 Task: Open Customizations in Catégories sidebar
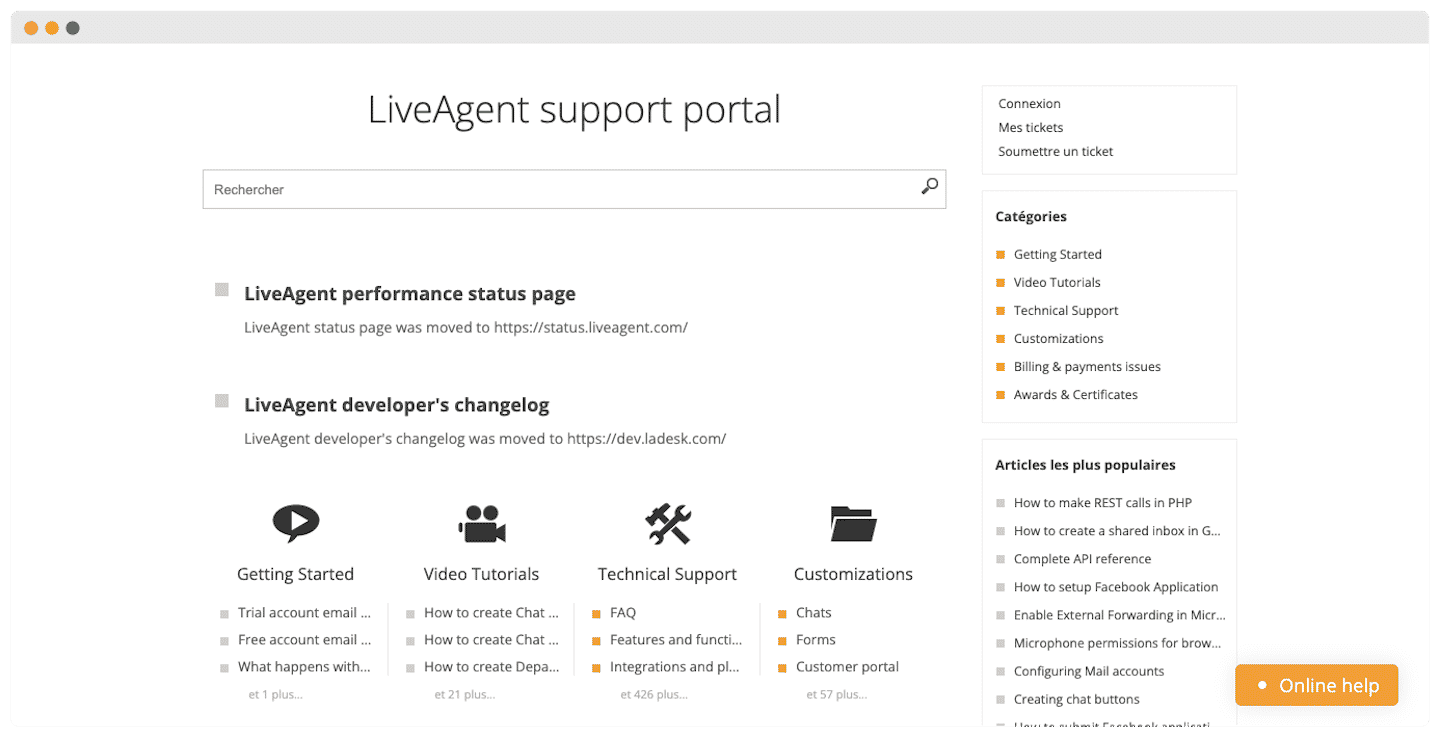(x=1058, y=339)
